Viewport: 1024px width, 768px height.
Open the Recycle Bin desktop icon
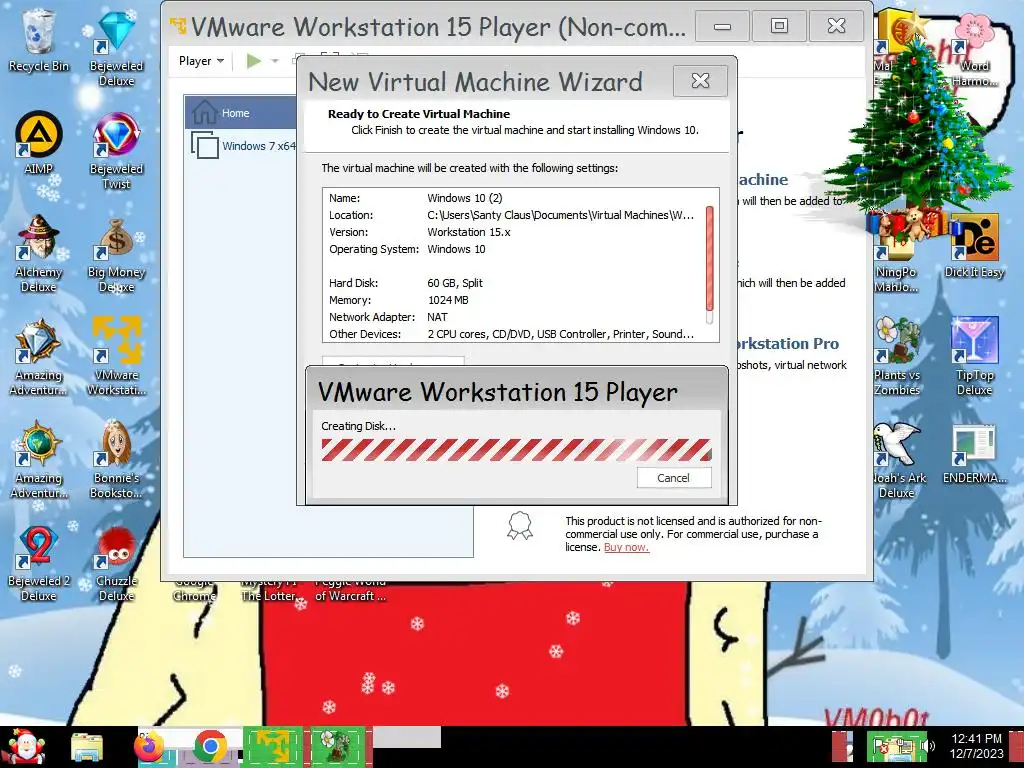tap(39, 40)
